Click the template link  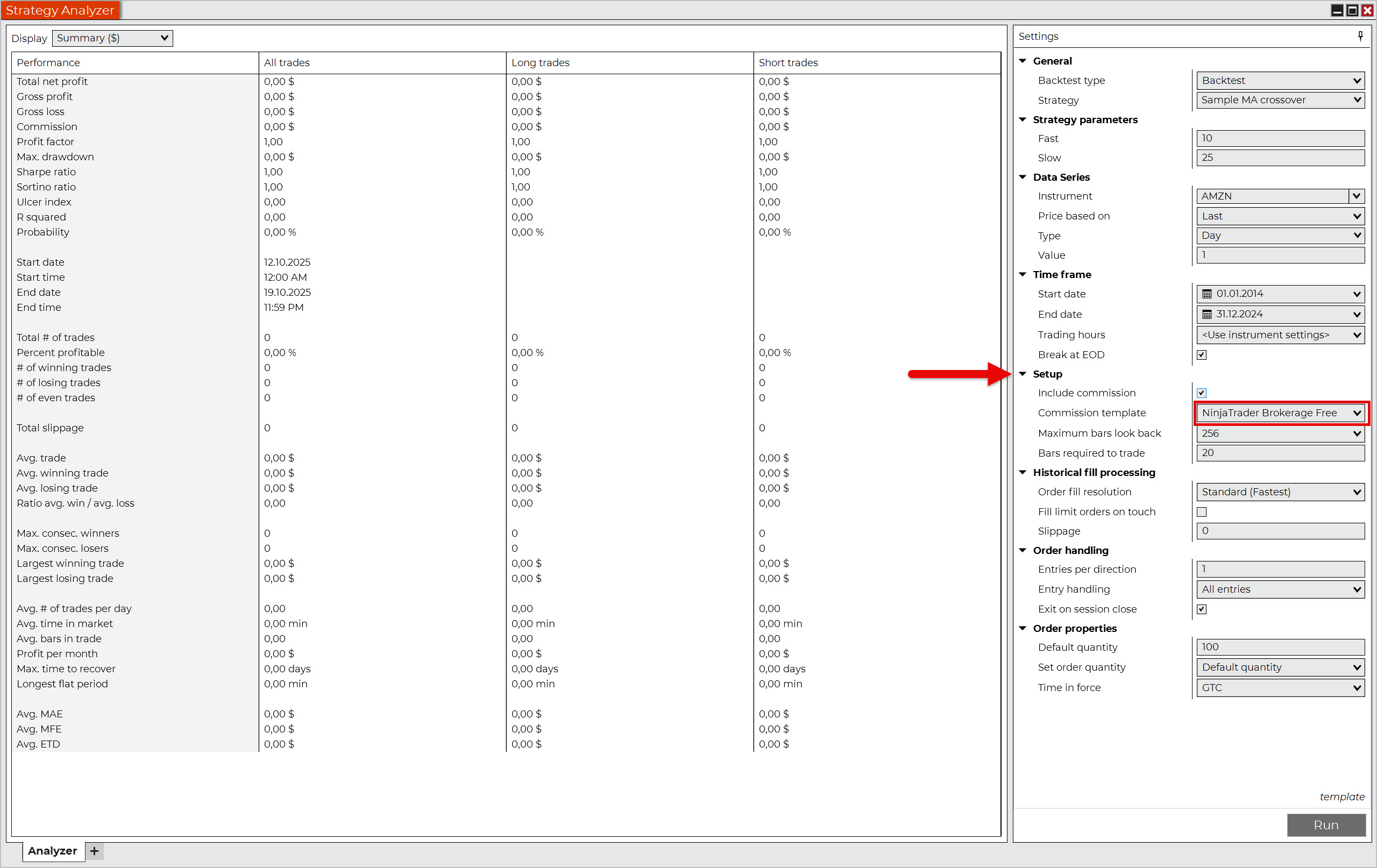coord(1341,796)
